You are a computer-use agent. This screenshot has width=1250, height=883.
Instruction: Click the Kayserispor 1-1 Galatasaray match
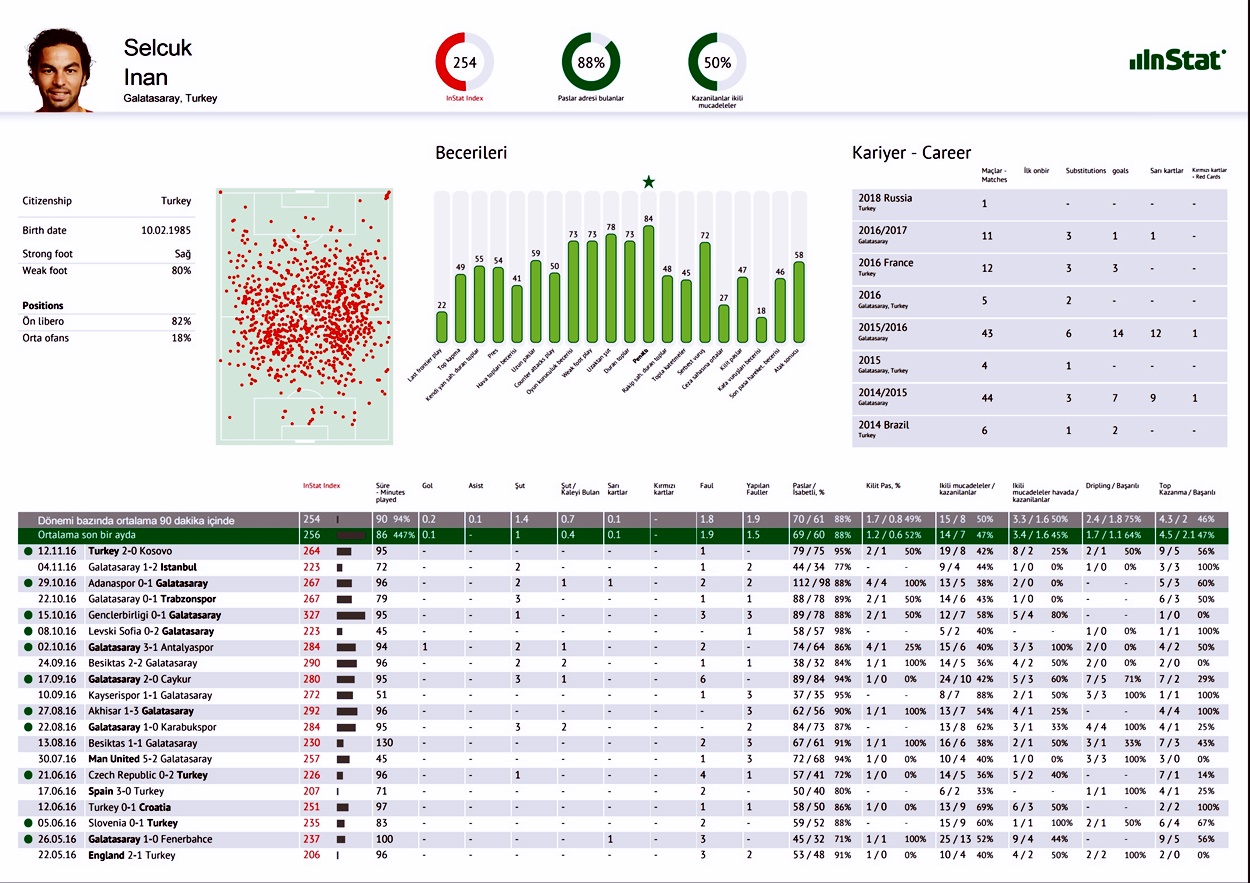click(x=148, y=695)
